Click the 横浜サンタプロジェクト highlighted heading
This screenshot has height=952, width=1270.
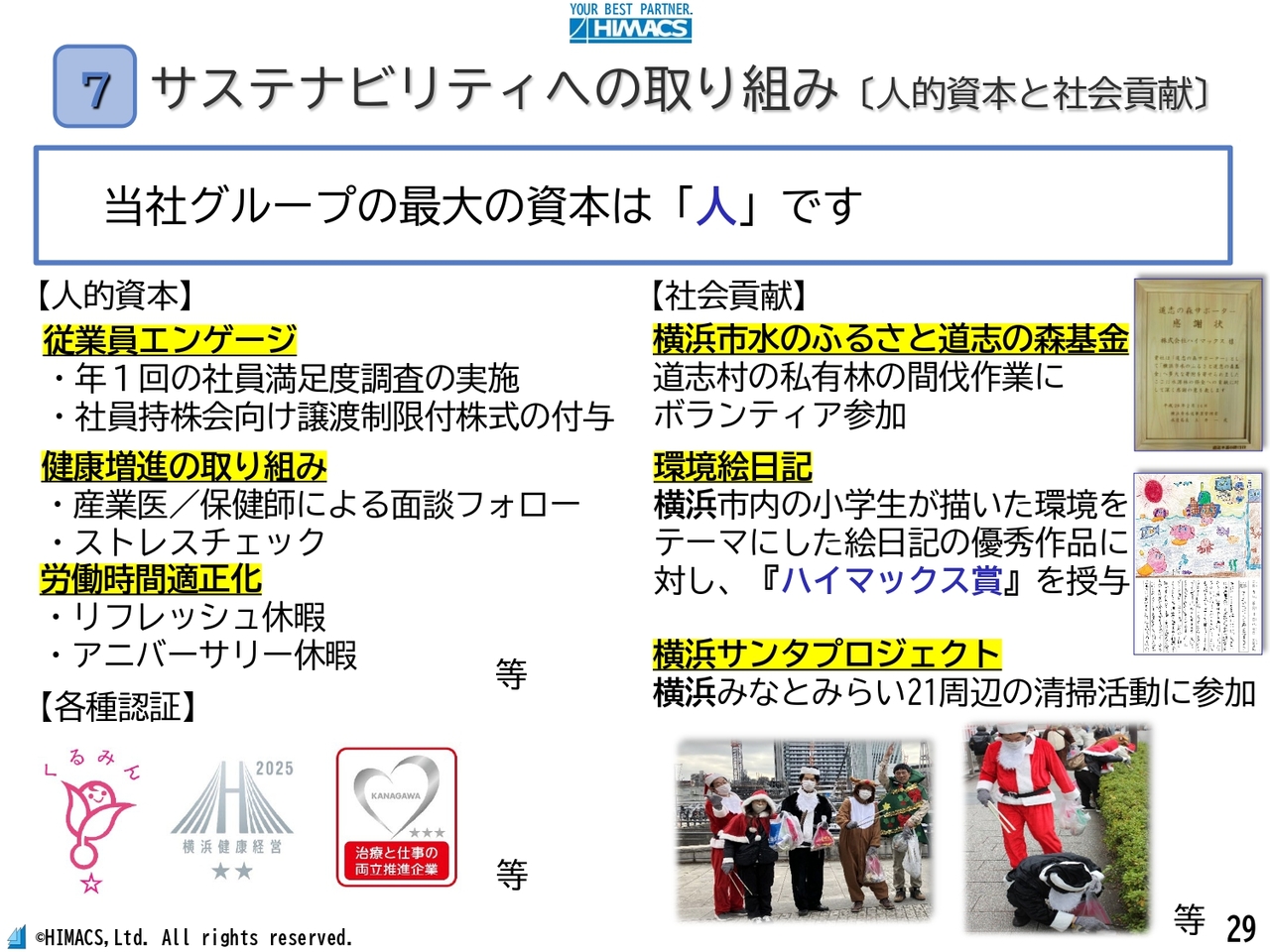[826, 654]
